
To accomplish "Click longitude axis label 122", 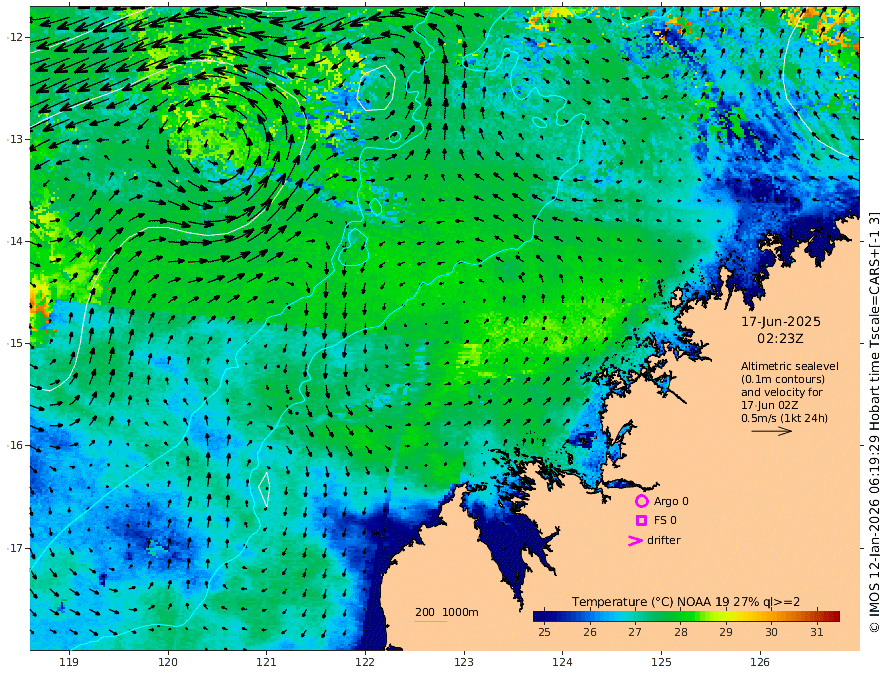I will point(365,663).
